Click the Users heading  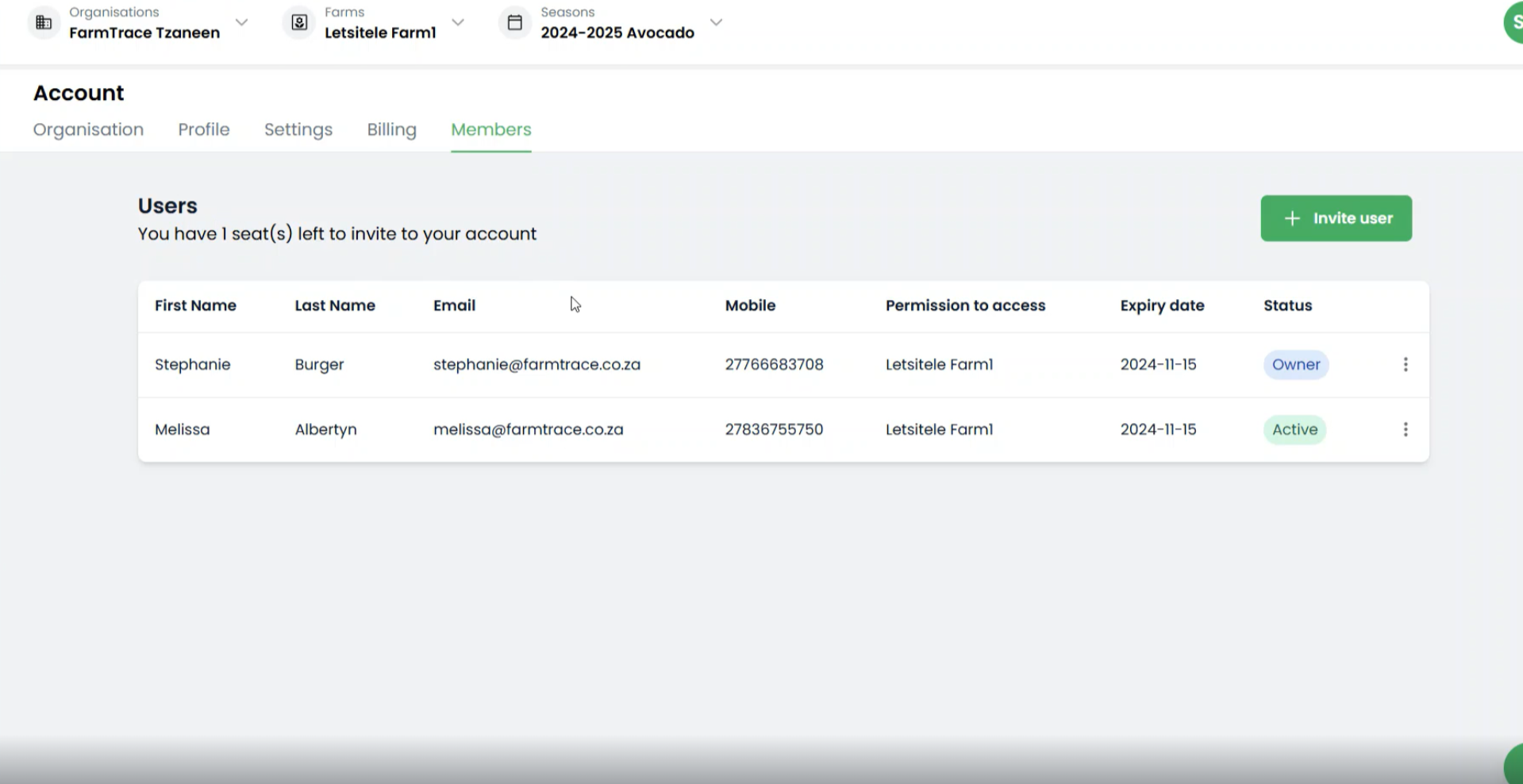click(167, 206)
